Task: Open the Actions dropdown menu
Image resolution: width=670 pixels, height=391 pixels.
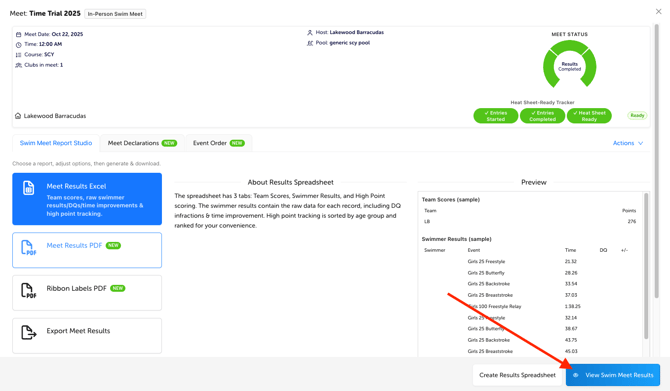Action: [x=628, y=143]
